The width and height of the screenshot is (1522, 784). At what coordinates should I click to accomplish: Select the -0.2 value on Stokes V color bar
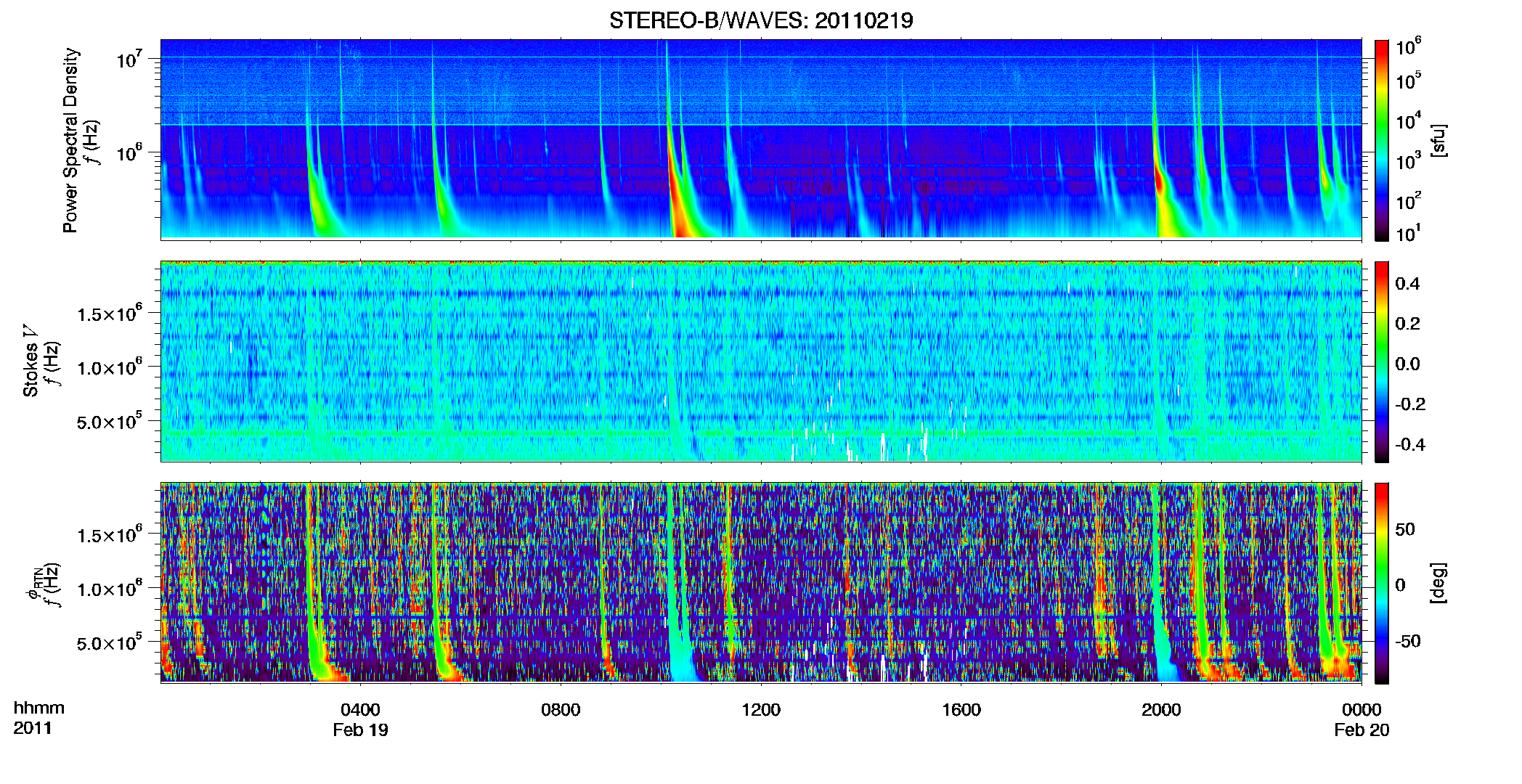coord(1410,404)
